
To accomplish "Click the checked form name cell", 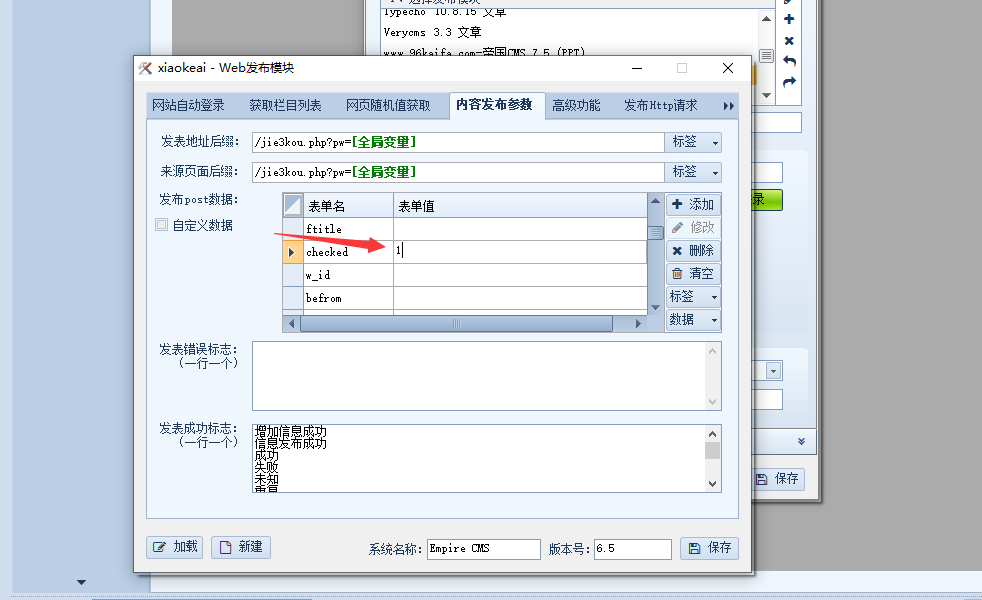I will click(348, 252).
